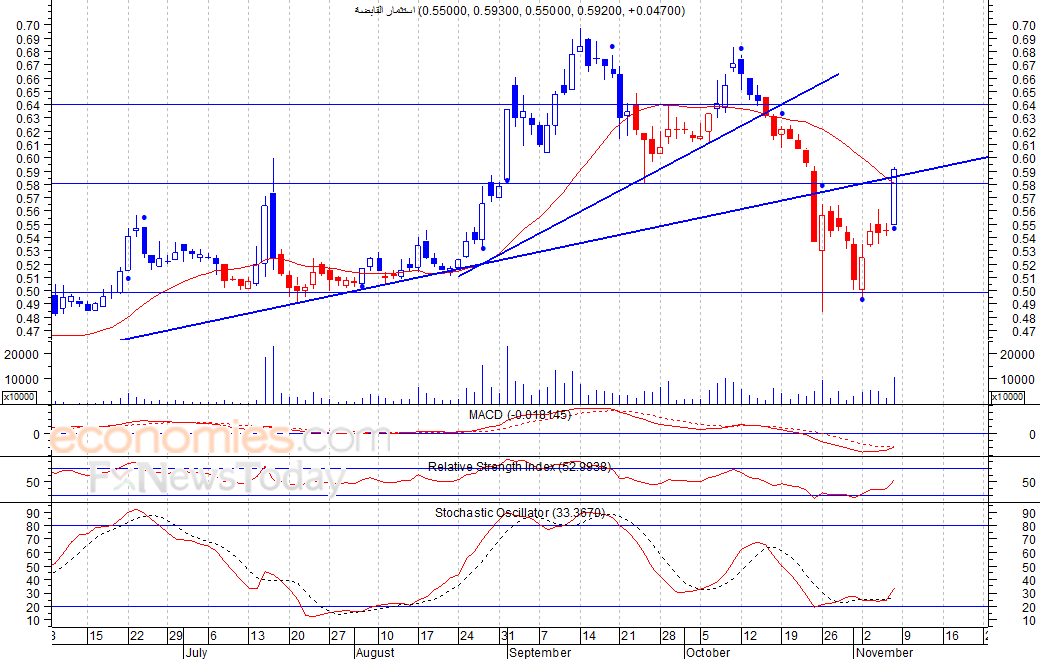
Task: Click the 0.47 price on left axis
Action: [x=28, y=331]
